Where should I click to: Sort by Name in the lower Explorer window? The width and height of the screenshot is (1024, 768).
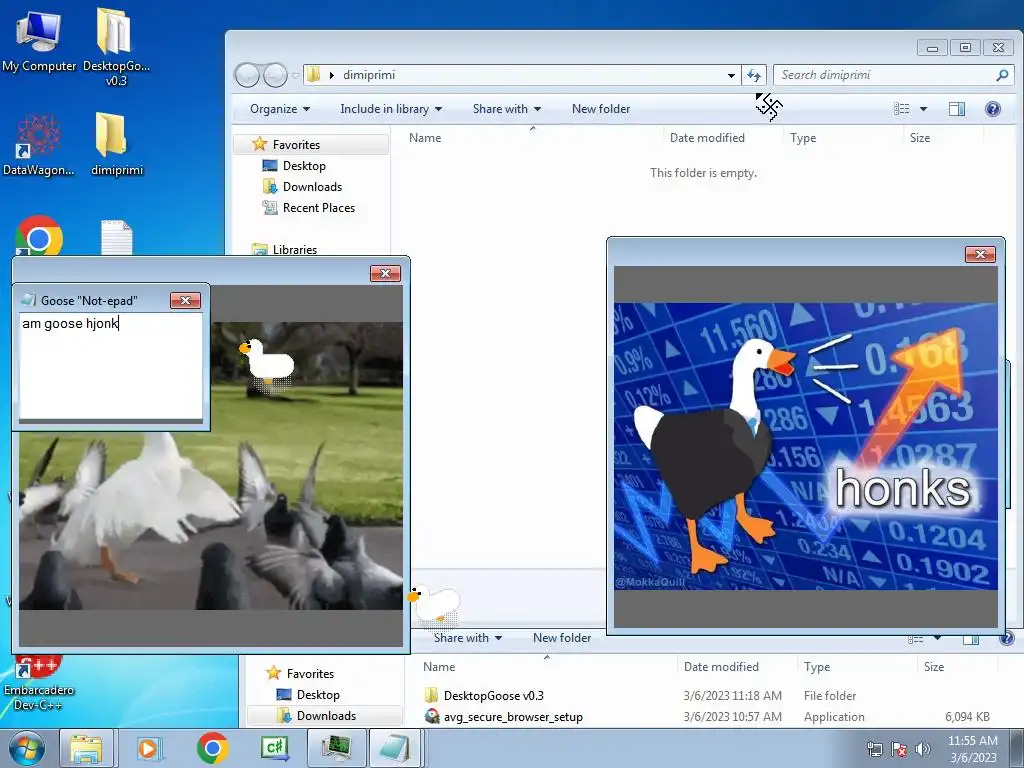click(x=439, y=667)
